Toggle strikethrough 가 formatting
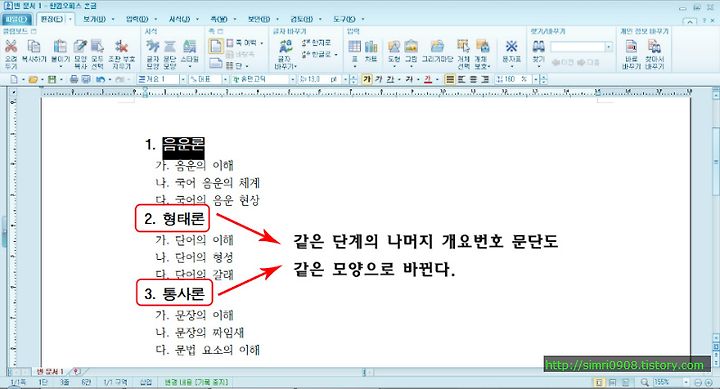 (409, 79)
